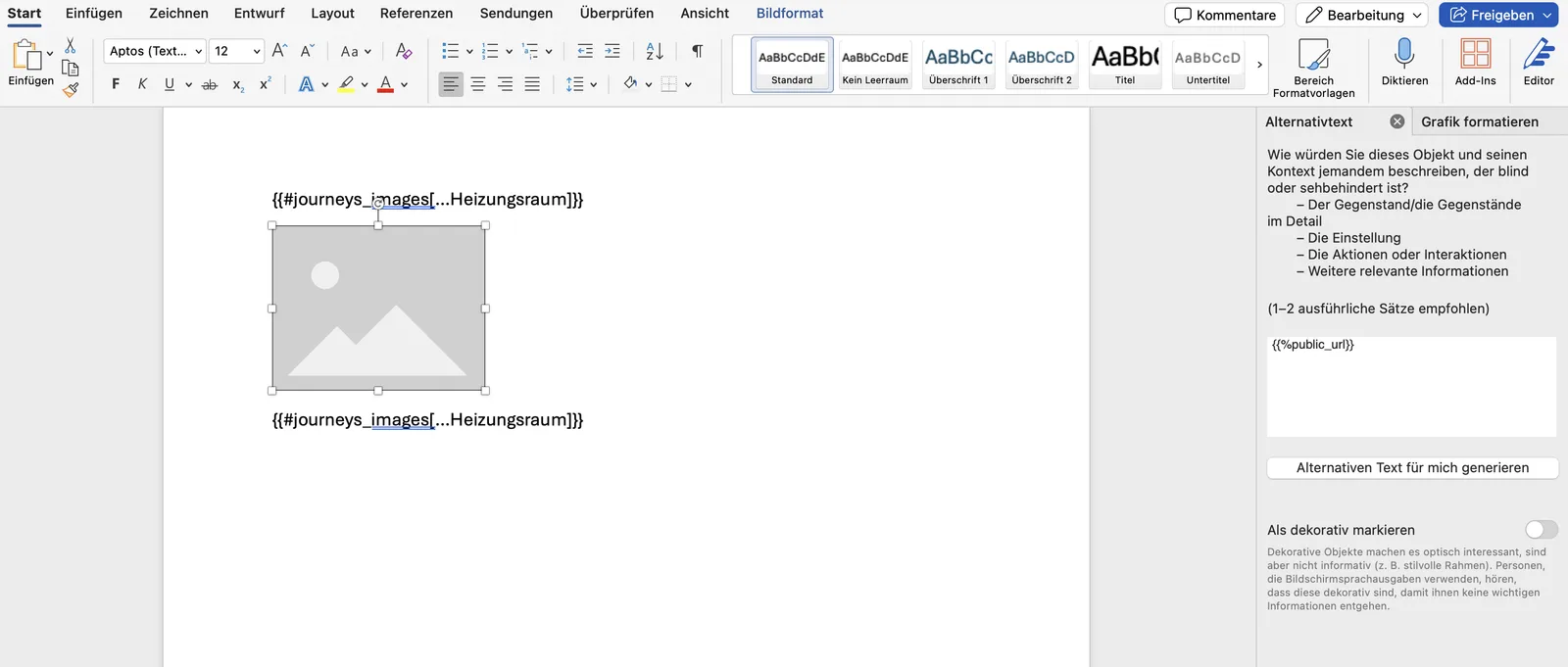Apply the Titel style
Viewport: 1568px width, 667px height.
pos(1125,65)
